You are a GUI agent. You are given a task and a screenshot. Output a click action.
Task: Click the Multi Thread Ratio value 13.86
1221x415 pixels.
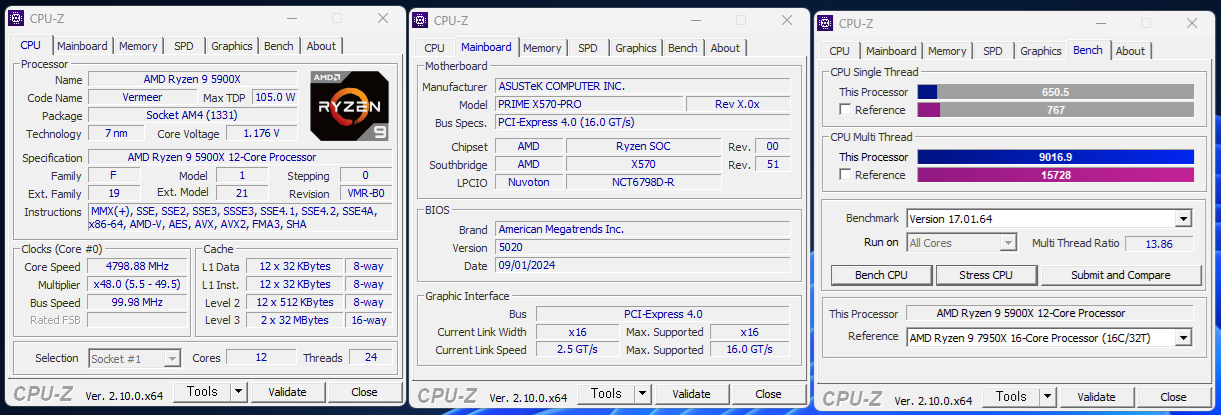[x=1161, y=243]
